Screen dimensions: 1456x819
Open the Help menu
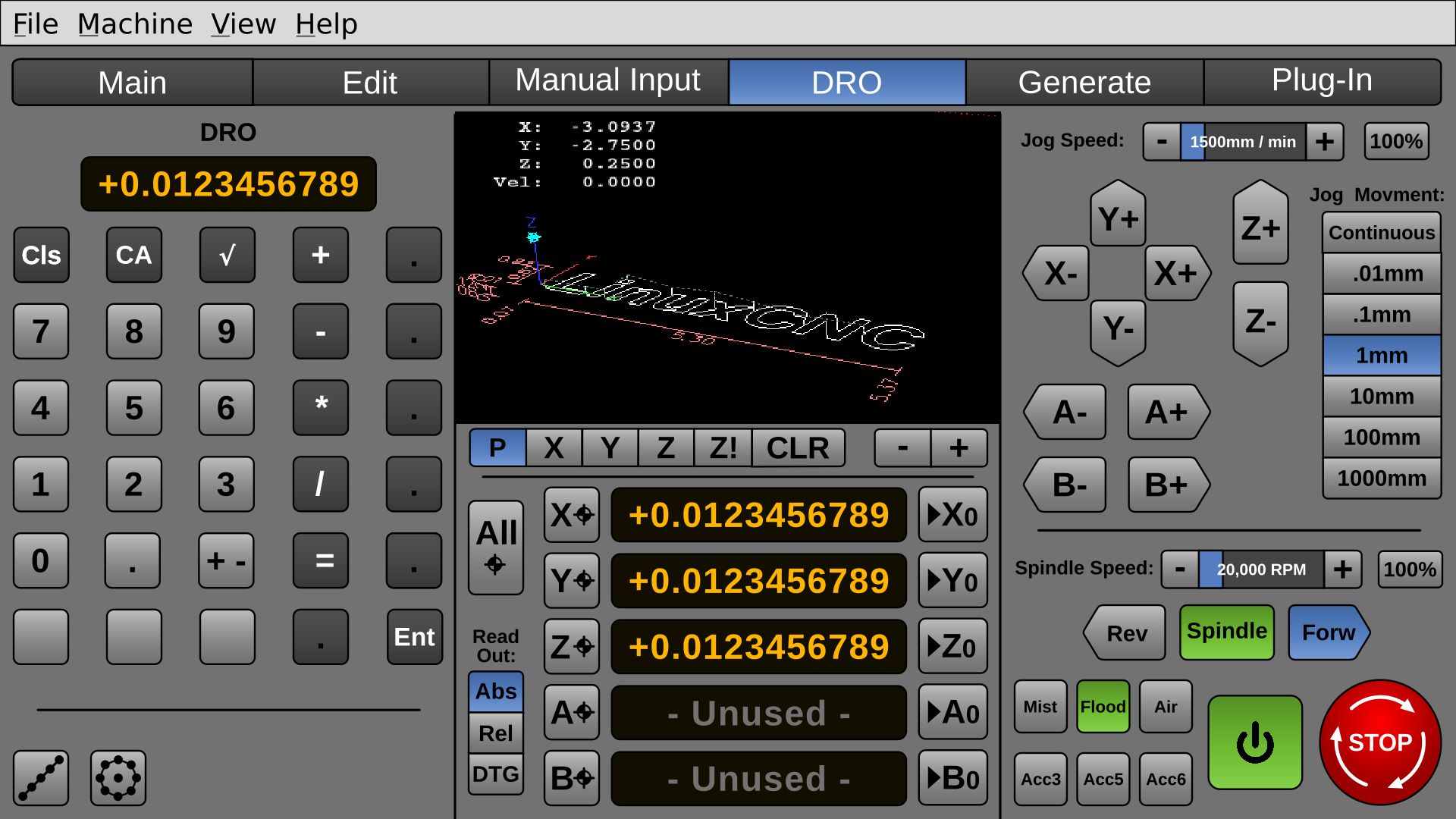click(327, 24)
